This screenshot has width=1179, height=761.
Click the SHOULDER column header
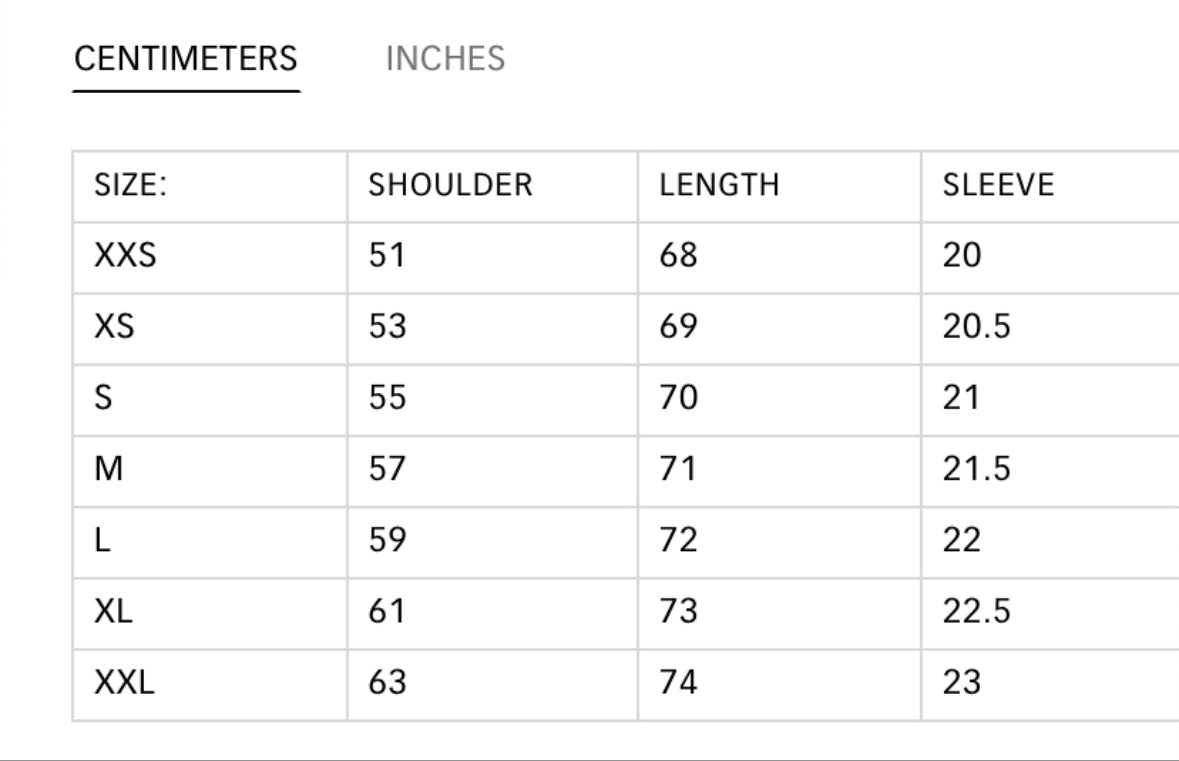(x=450, y=185)
